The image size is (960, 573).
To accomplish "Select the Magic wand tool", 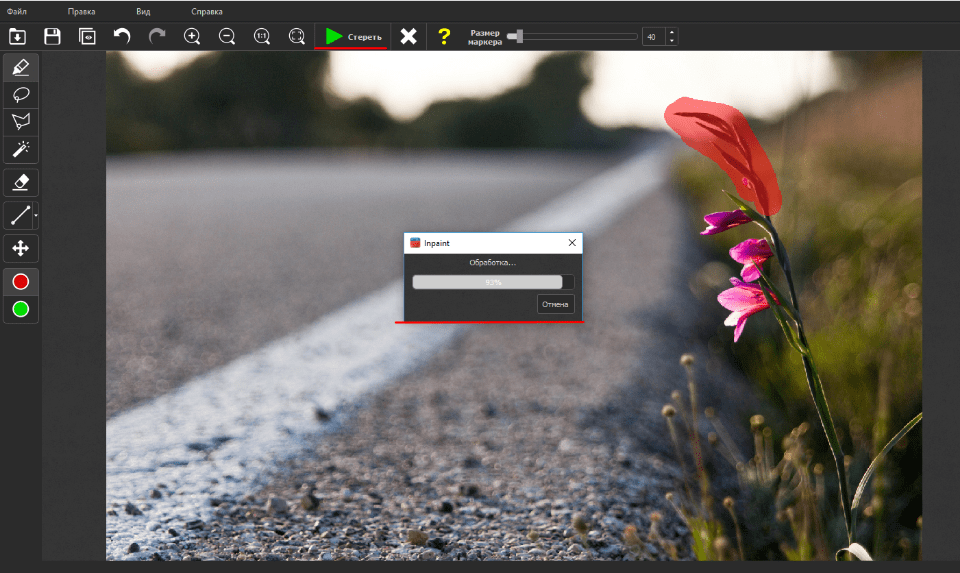I will 21,149.
